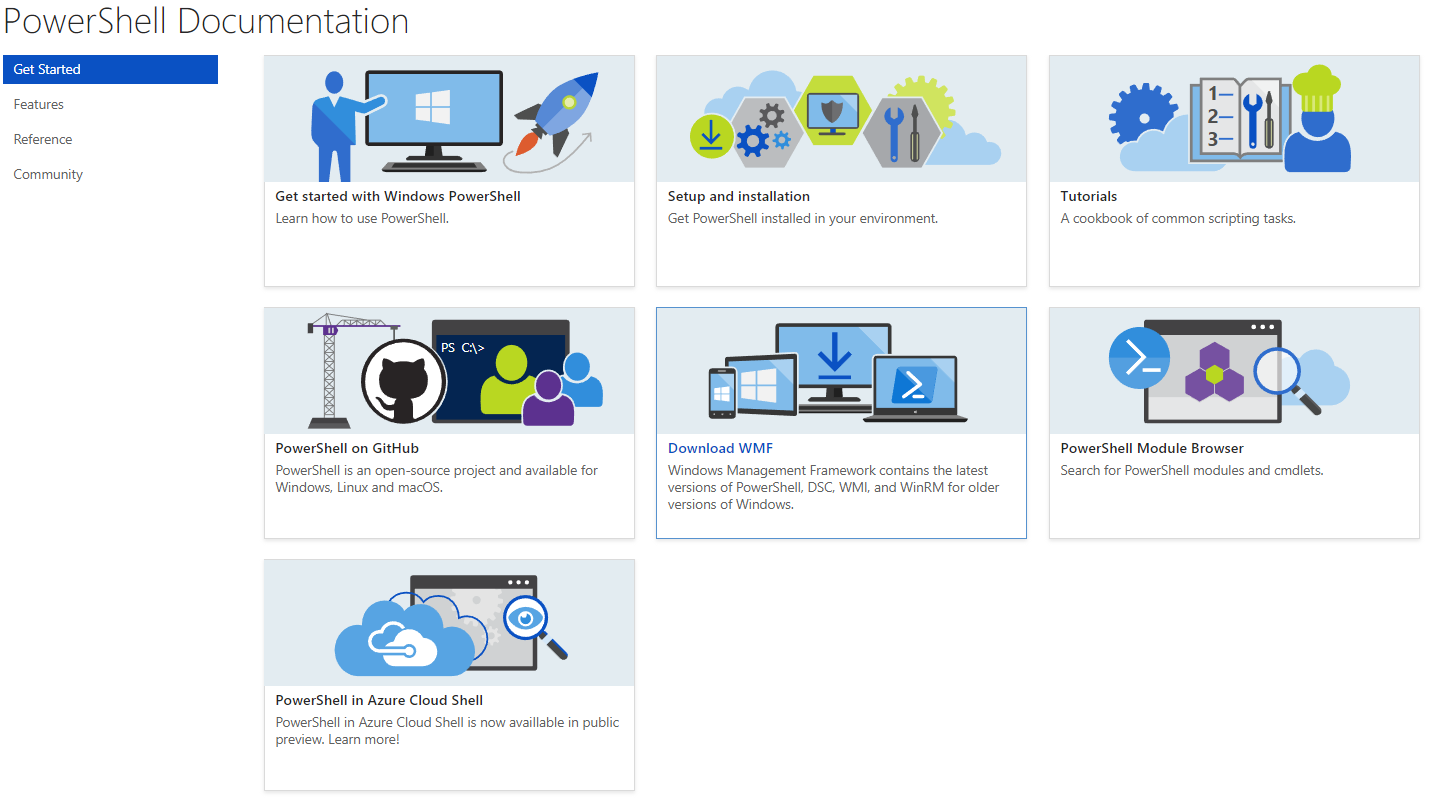Click 'Get PowerShell installed in your environment.' text

tap(803, 218)
